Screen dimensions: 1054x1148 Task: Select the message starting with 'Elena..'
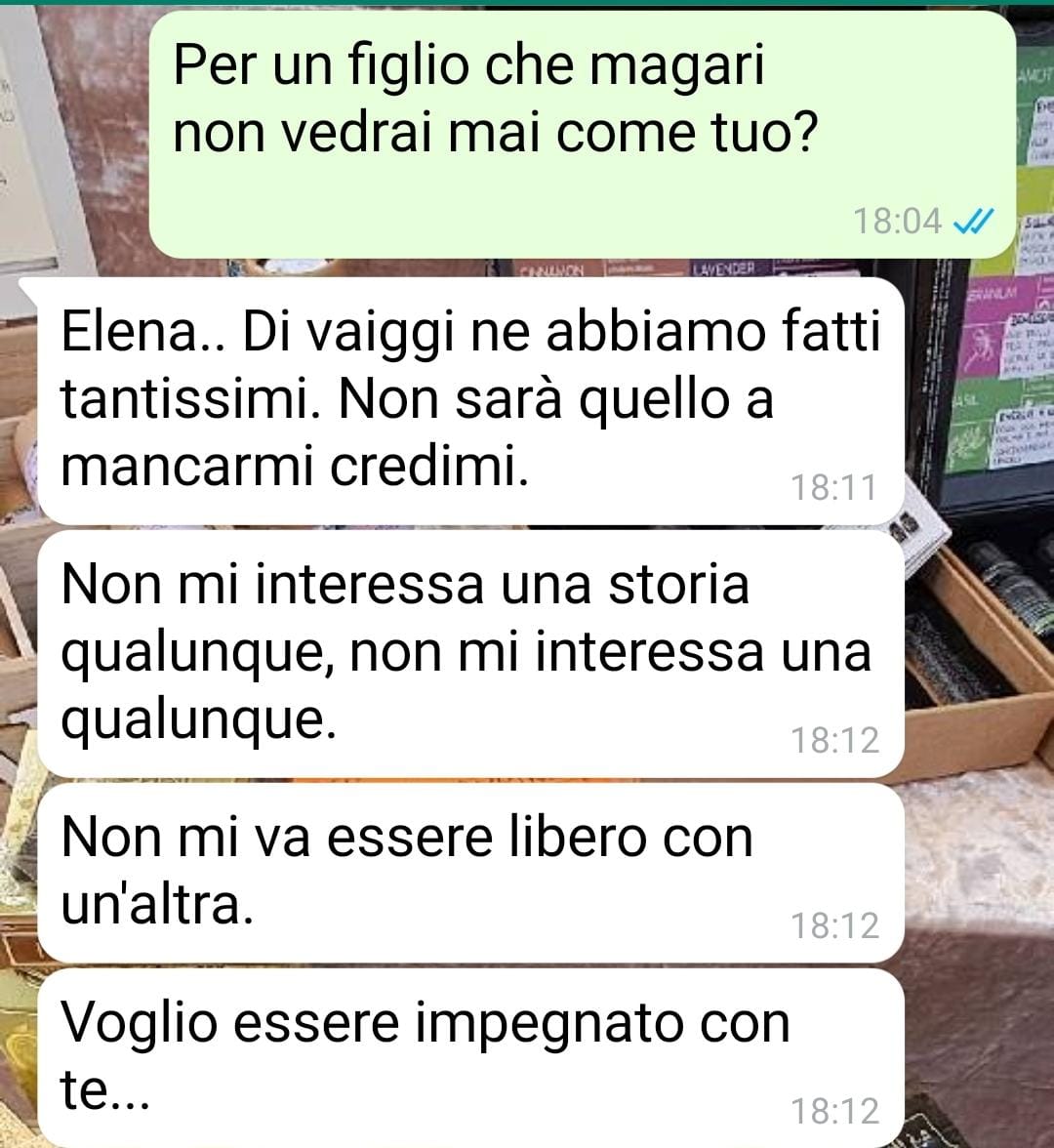(470, 400)
